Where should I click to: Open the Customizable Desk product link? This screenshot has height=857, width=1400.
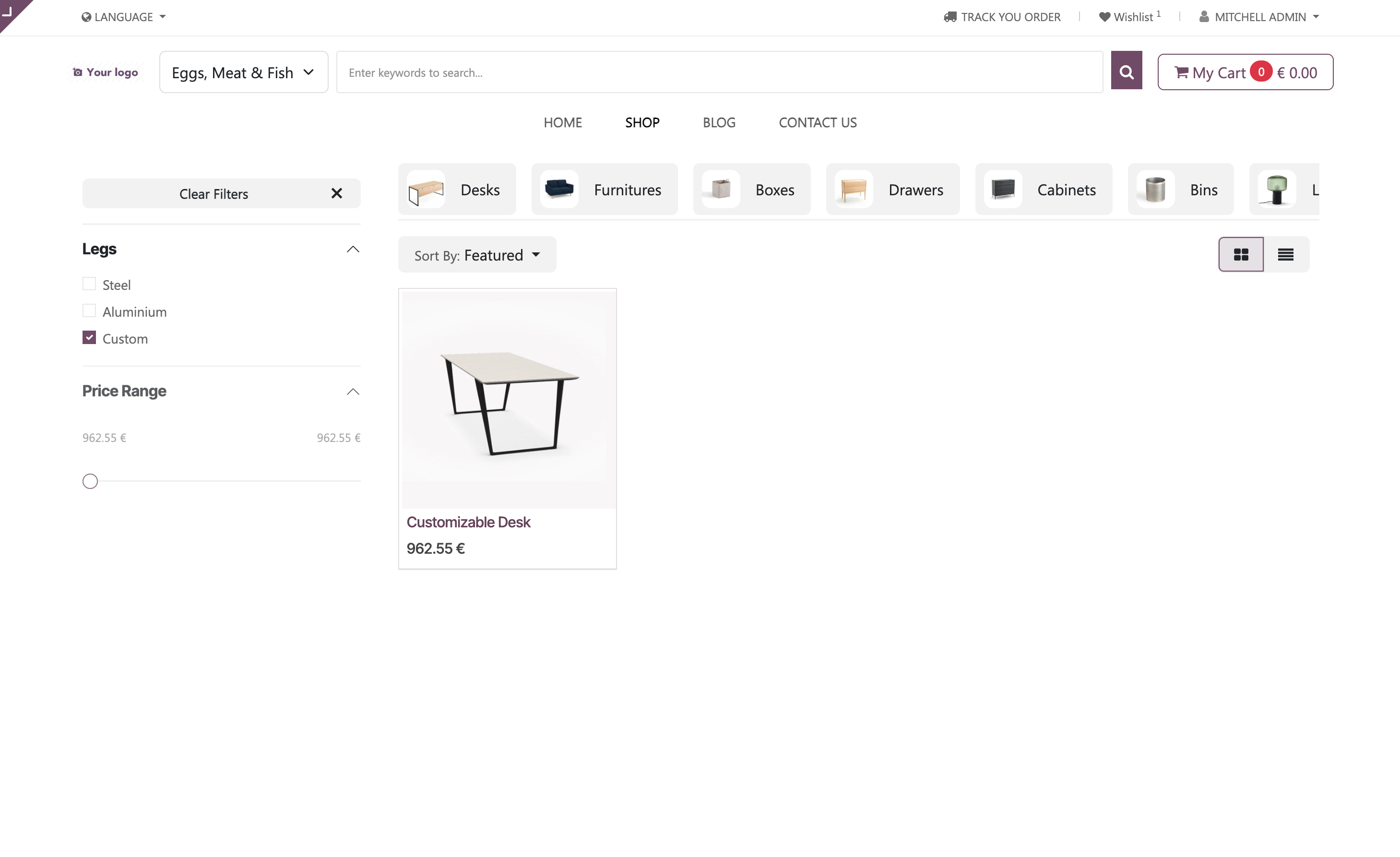pyautogui.click(x=468, y=522)
